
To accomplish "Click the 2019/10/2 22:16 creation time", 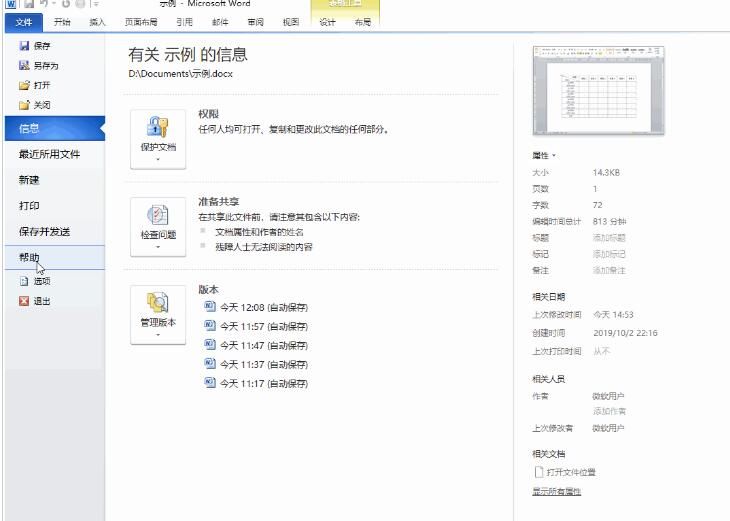I will [625, 333].
